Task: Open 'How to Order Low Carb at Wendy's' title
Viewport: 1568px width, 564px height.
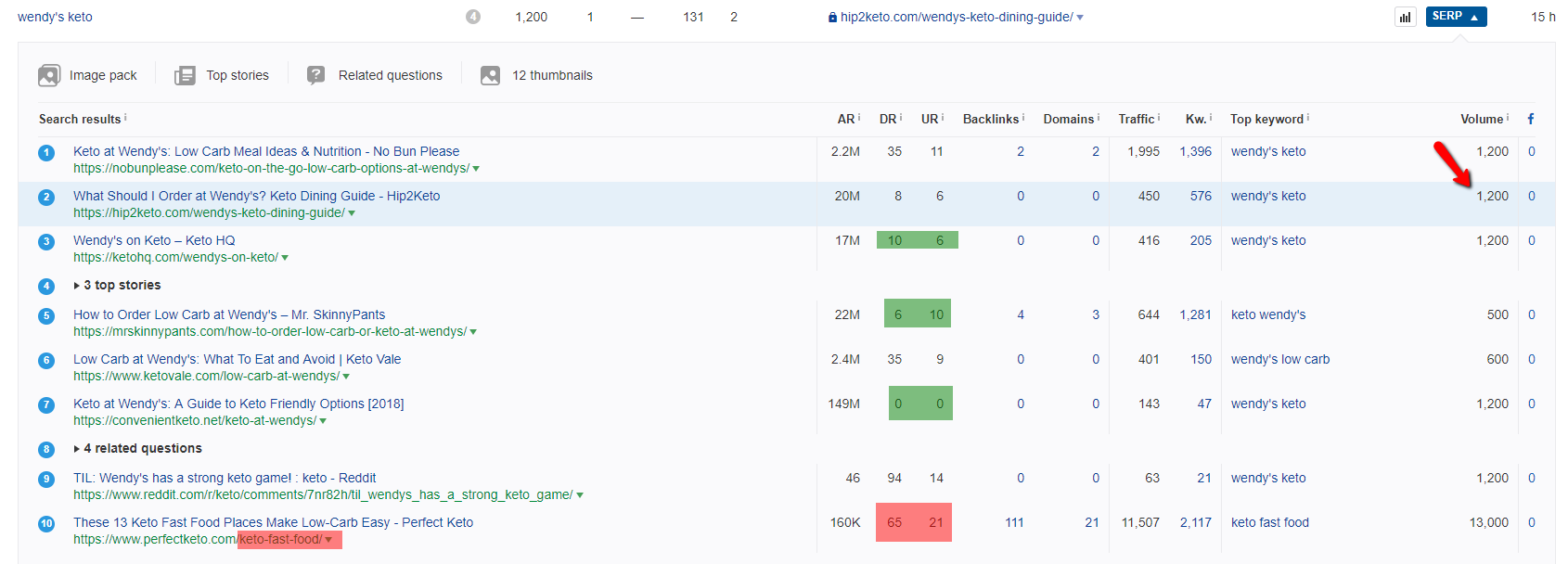Action: pos(229,314)
